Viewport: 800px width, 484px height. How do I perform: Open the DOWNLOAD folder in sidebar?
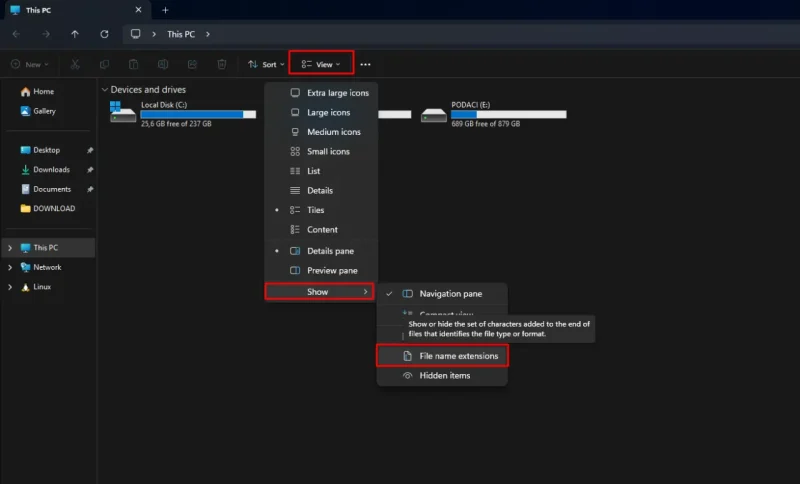point(47,208)
